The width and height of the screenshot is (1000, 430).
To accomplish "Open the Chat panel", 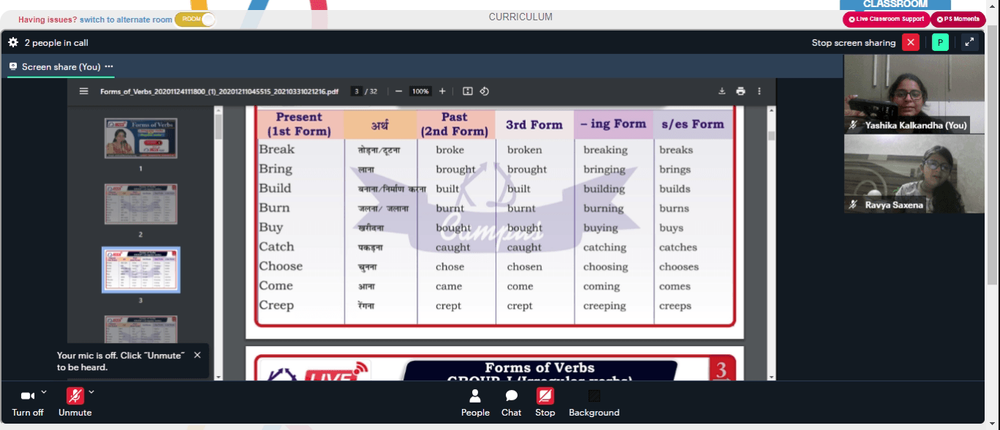I will 511,403.
